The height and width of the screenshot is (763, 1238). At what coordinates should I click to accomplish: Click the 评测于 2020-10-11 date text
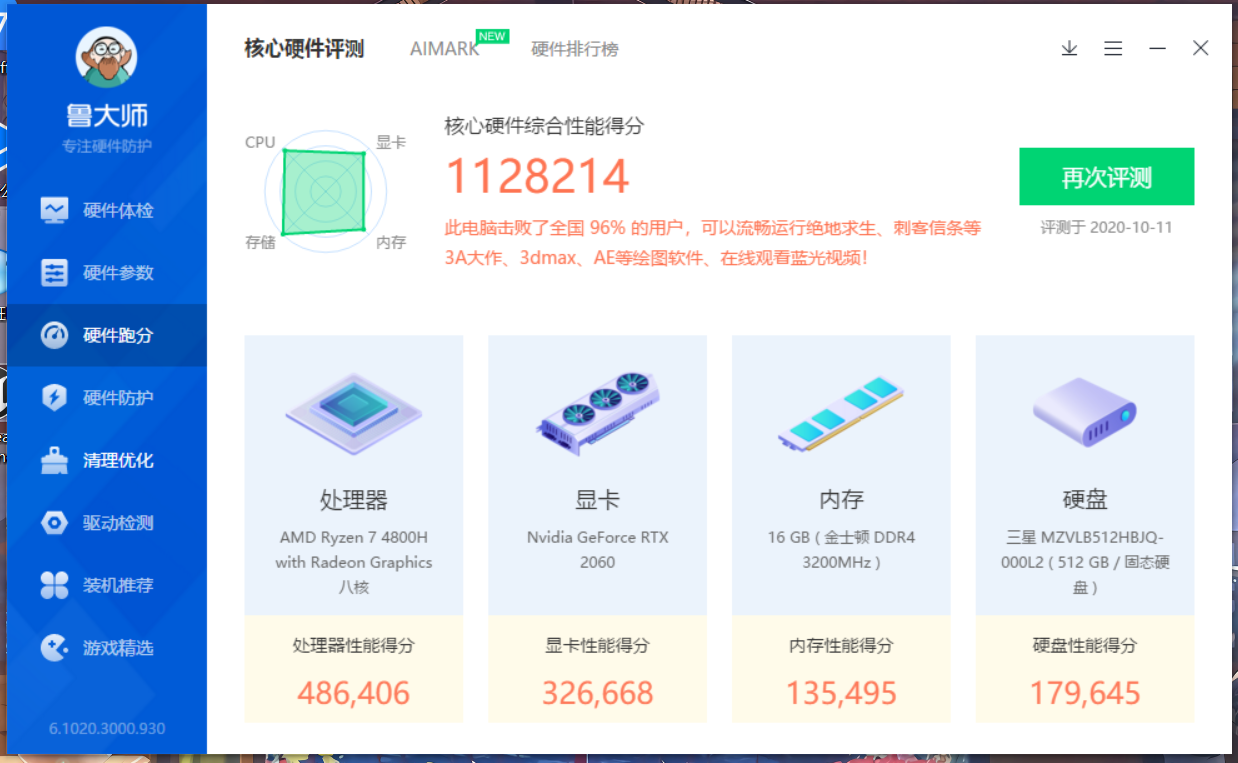point(1106,227)
